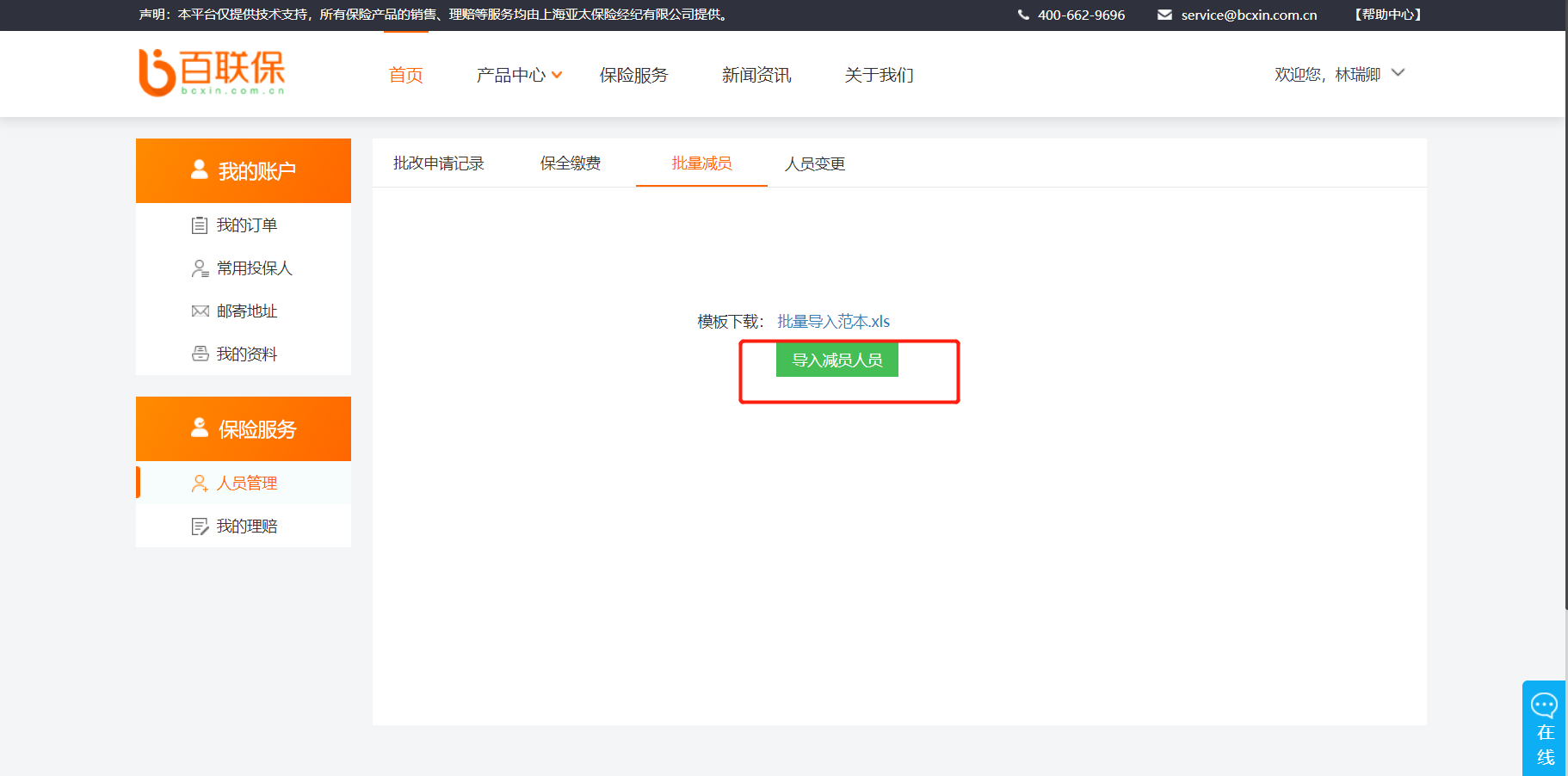
Task: Click the 我的账户 header title
Action: pyautogui.click(x=256, y=171)
